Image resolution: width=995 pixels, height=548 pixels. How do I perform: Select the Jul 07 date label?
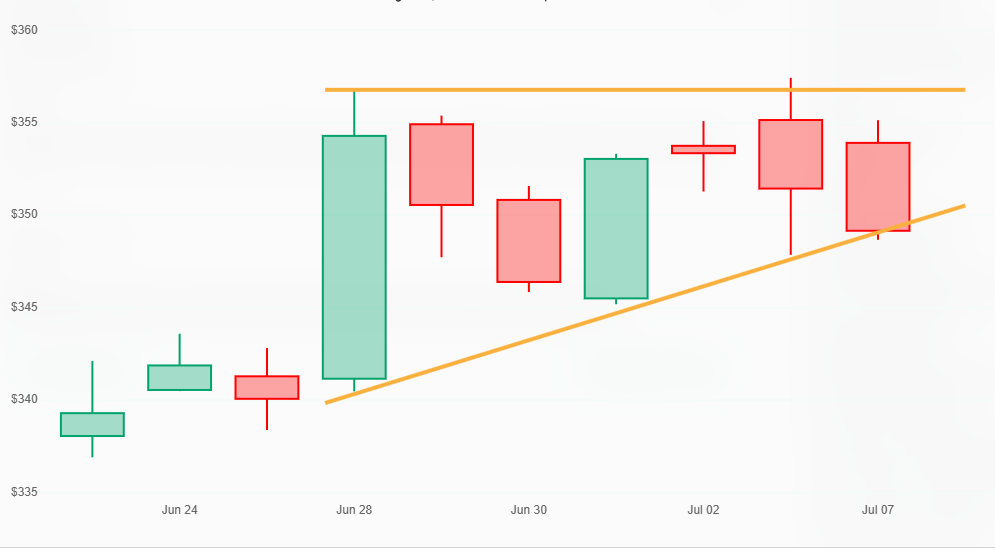tap(878, 510)
